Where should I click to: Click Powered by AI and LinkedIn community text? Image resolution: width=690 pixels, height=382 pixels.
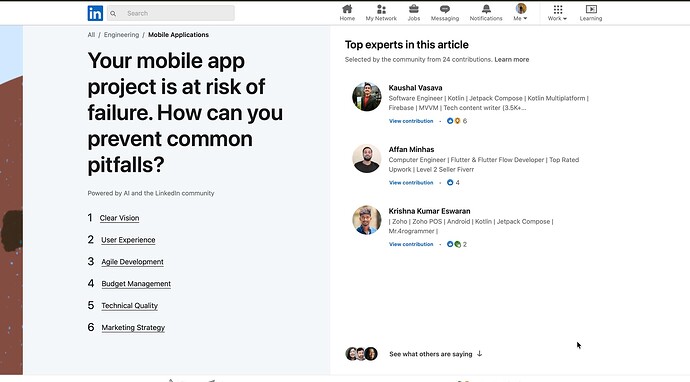[x=151, y=193]
